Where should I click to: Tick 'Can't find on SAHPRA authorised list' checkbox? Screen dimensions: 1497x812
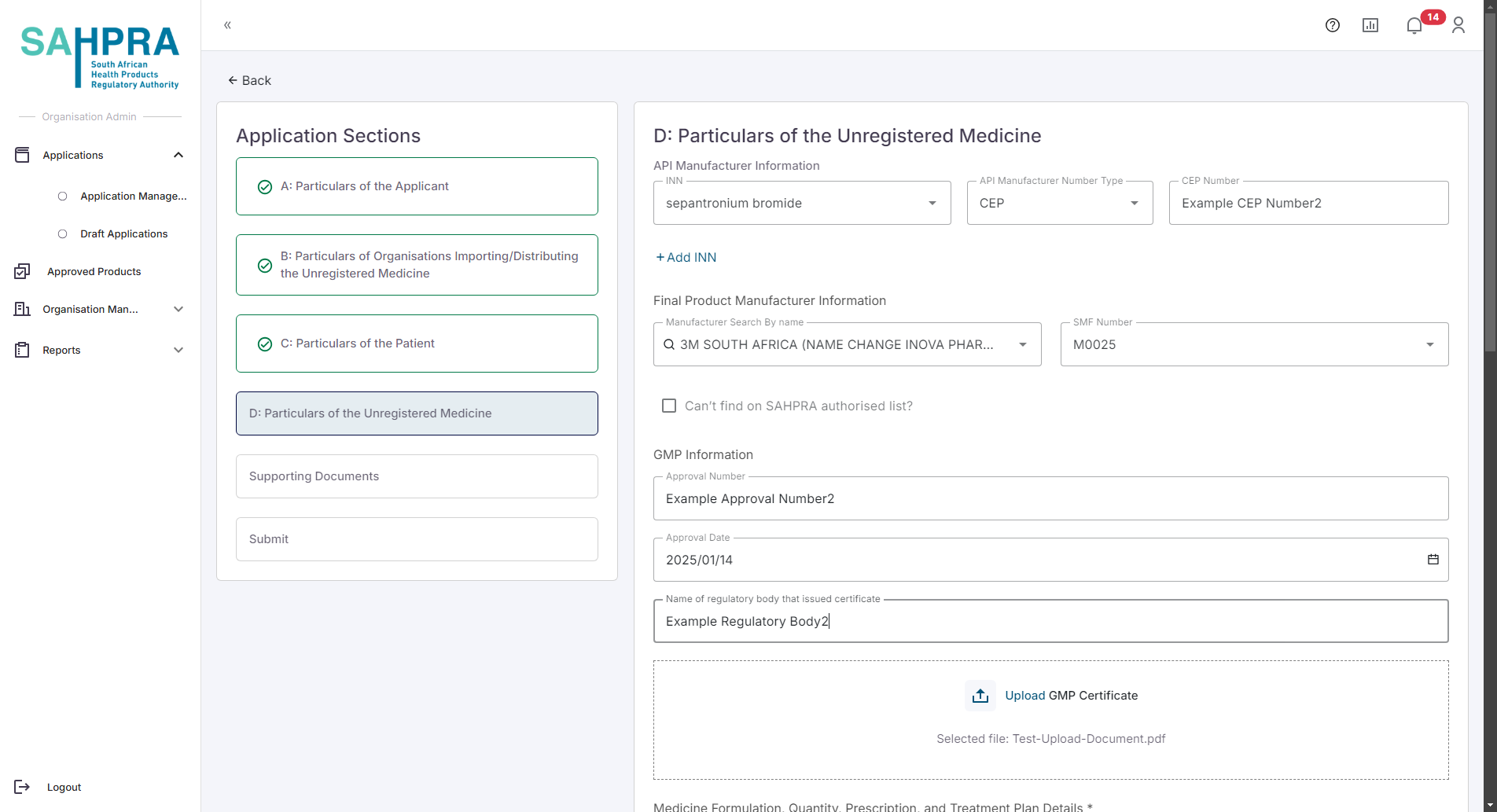pyautogui.click(x=669, y=406)
